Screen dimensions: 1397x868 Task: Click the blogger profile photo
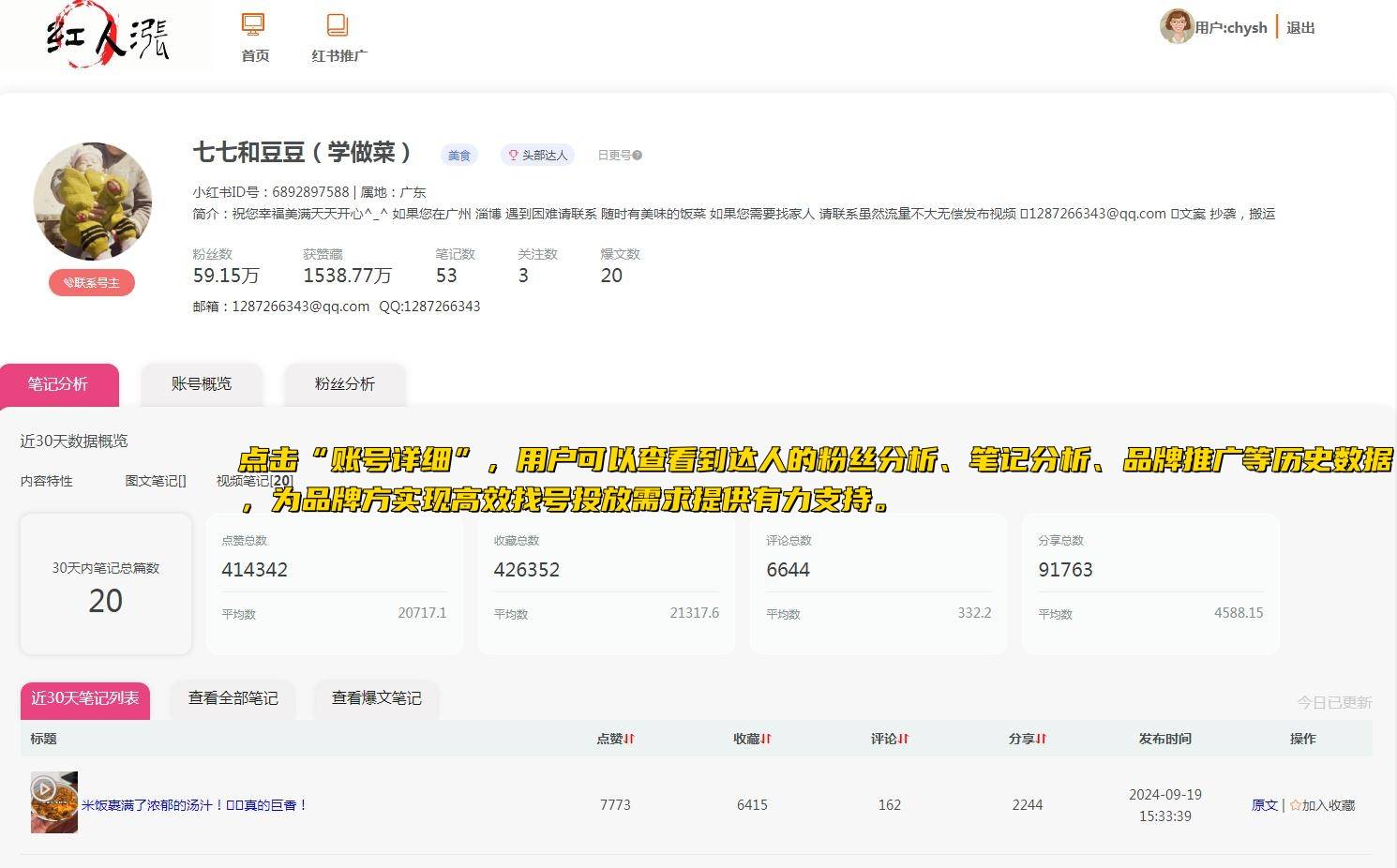(92, 201)
